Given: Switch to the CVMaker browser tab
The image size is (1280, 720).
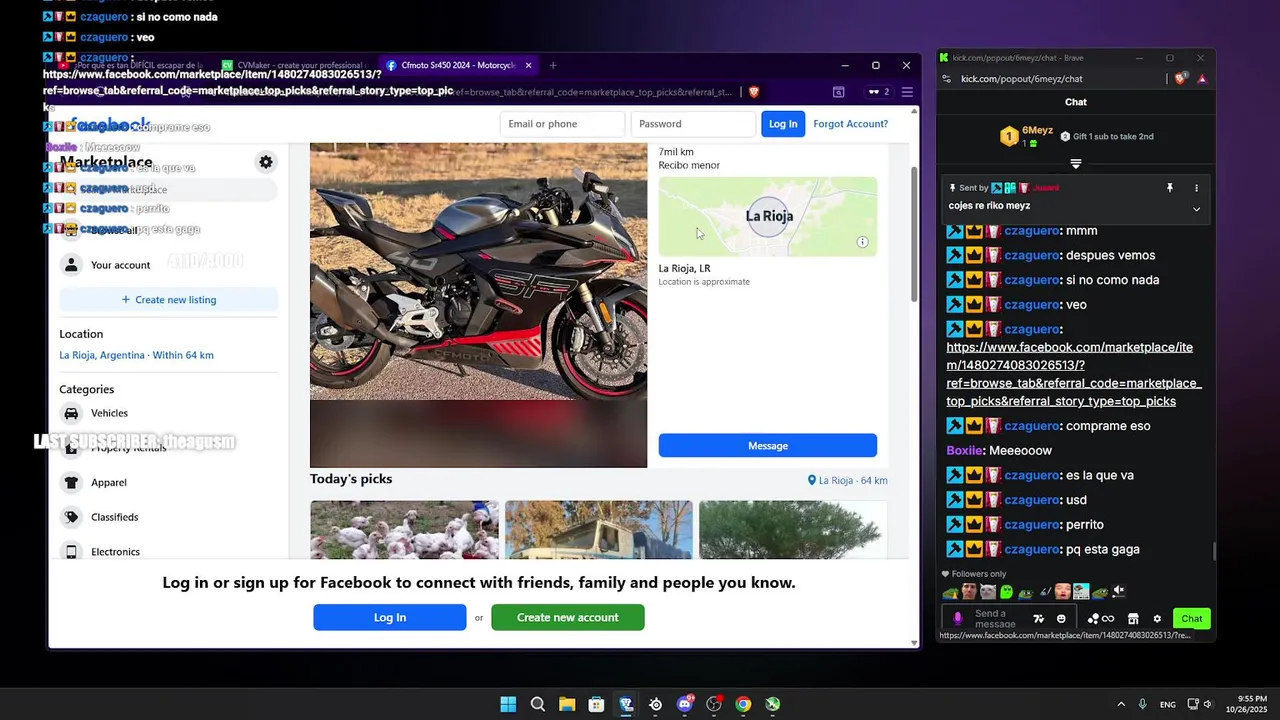Looking at the screenshot, I should 294,65.
